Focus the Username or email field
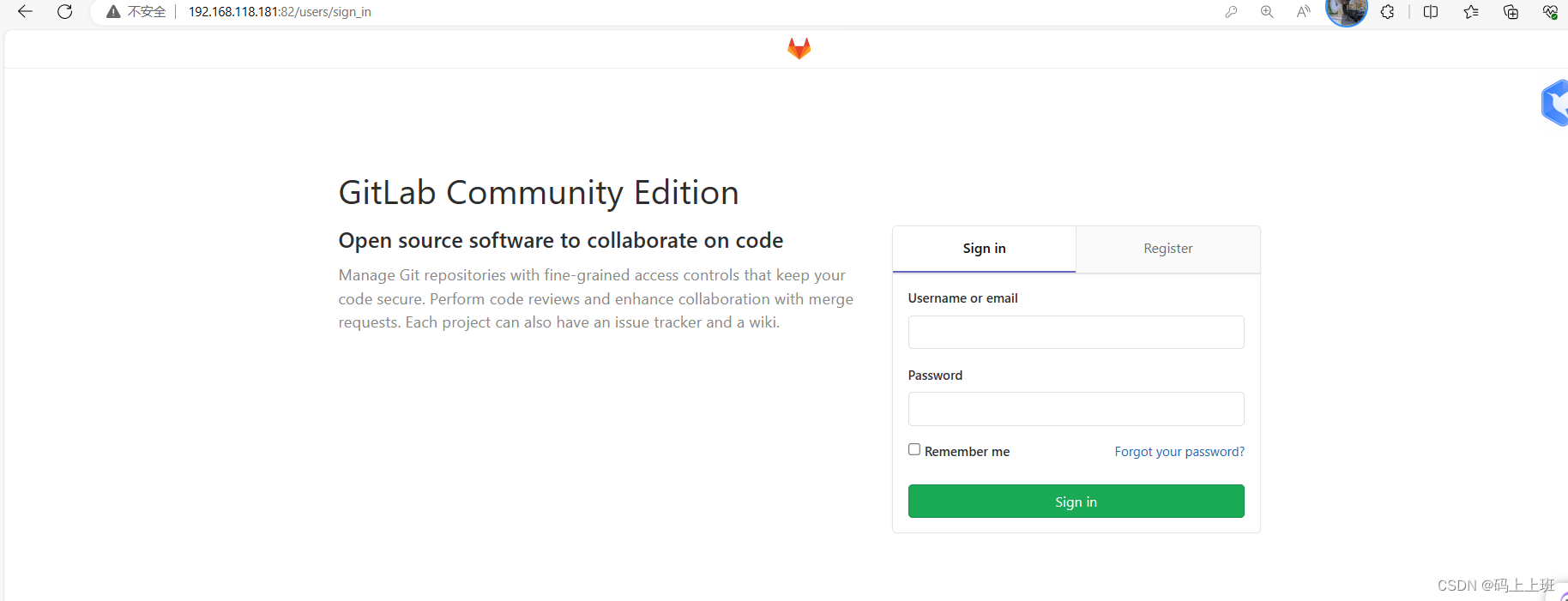The height and width of the screenshot is (601, 1568). [x=1076, y=332]
